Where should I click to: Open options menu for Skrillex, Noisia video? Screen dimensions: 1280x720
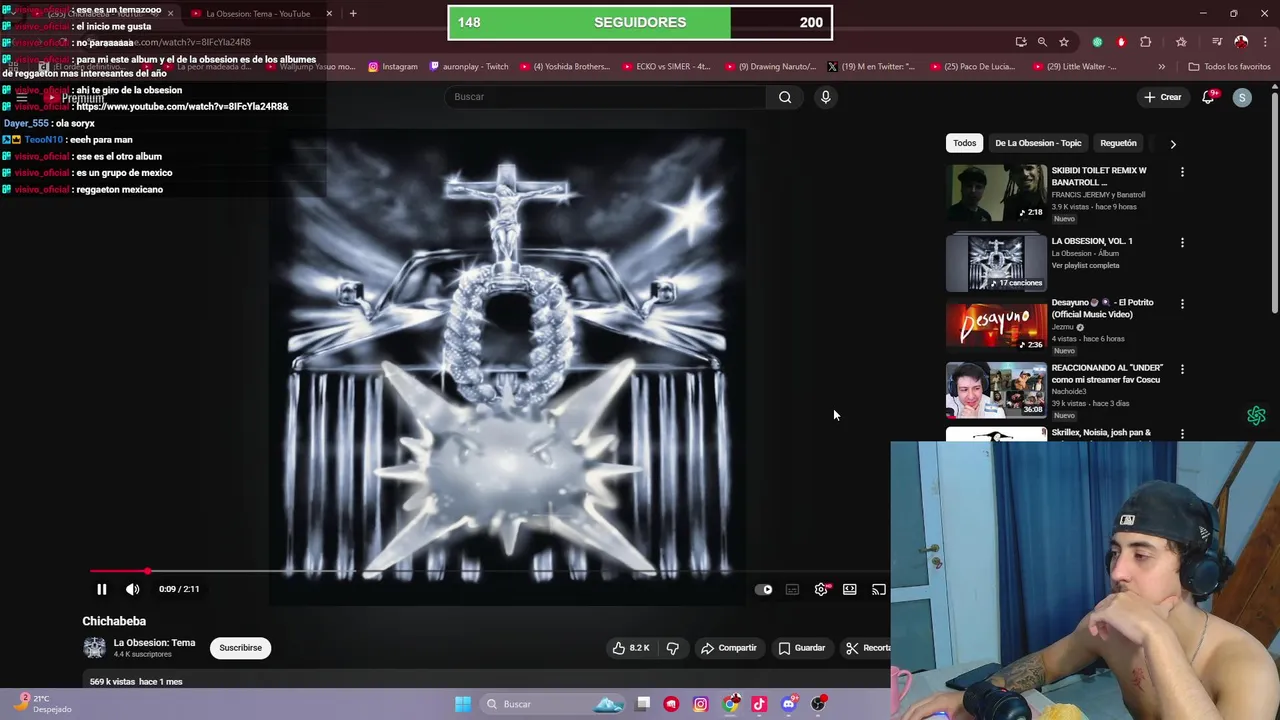(1182, 434)
